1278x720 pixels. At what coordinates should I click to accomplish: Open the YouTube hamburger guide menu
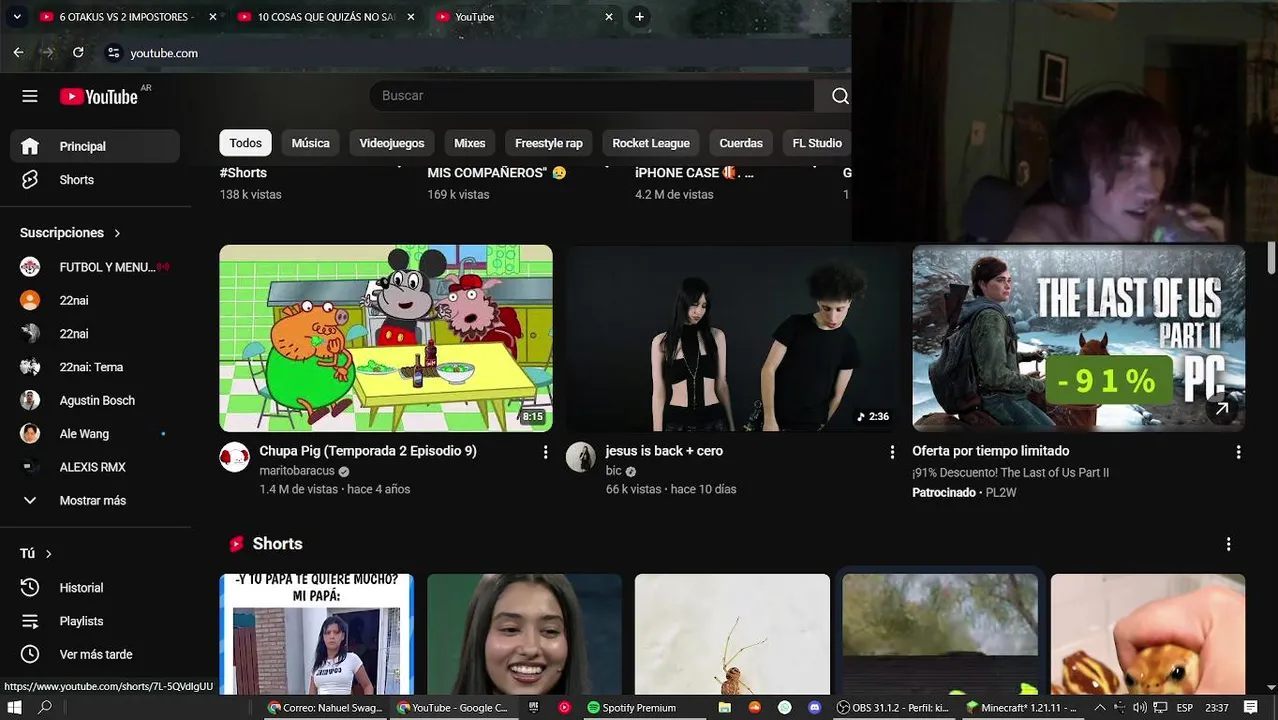pos(30,96)
